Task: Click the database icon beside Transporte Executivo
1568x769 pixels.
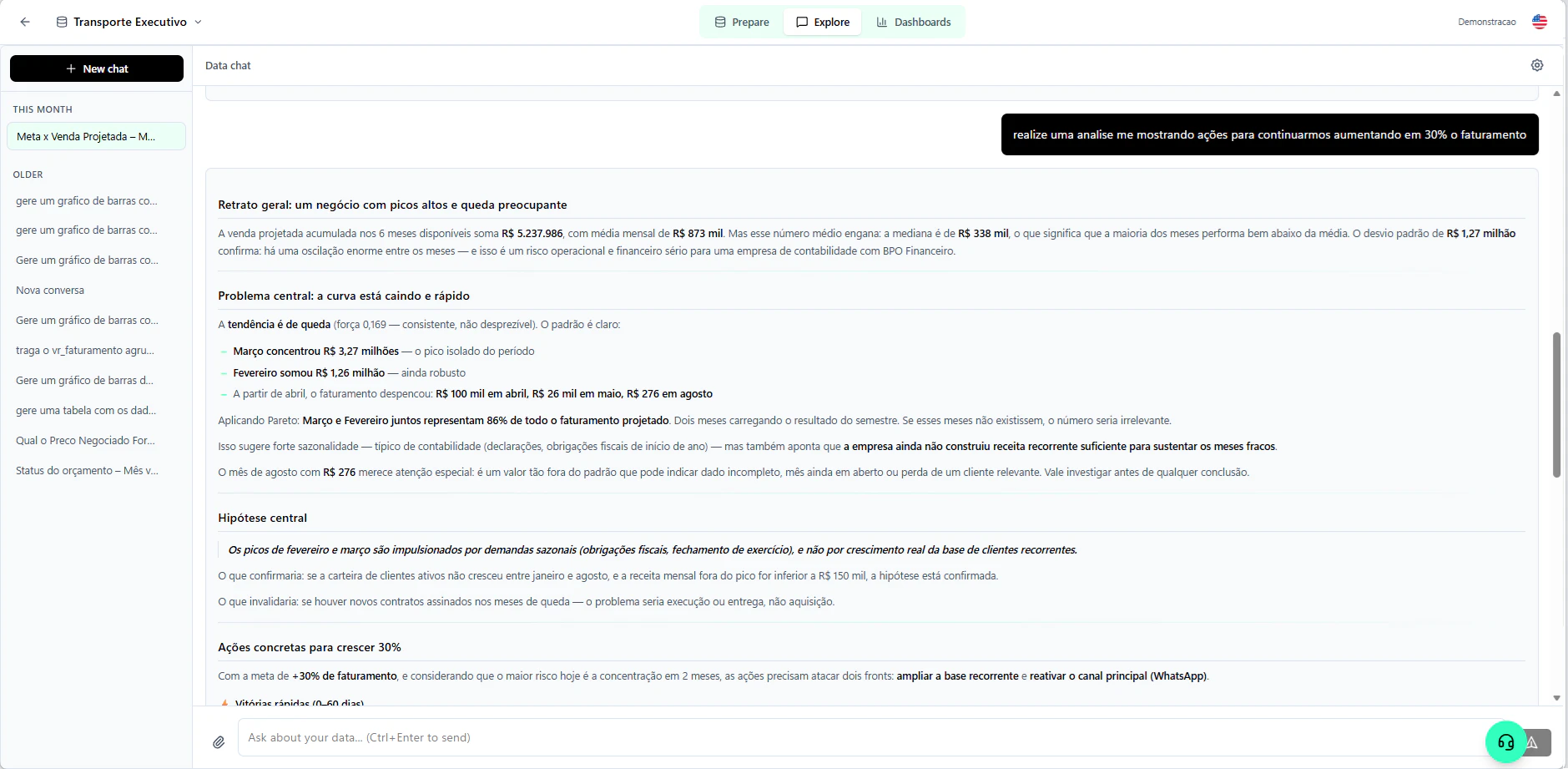Action: point(60,22)
